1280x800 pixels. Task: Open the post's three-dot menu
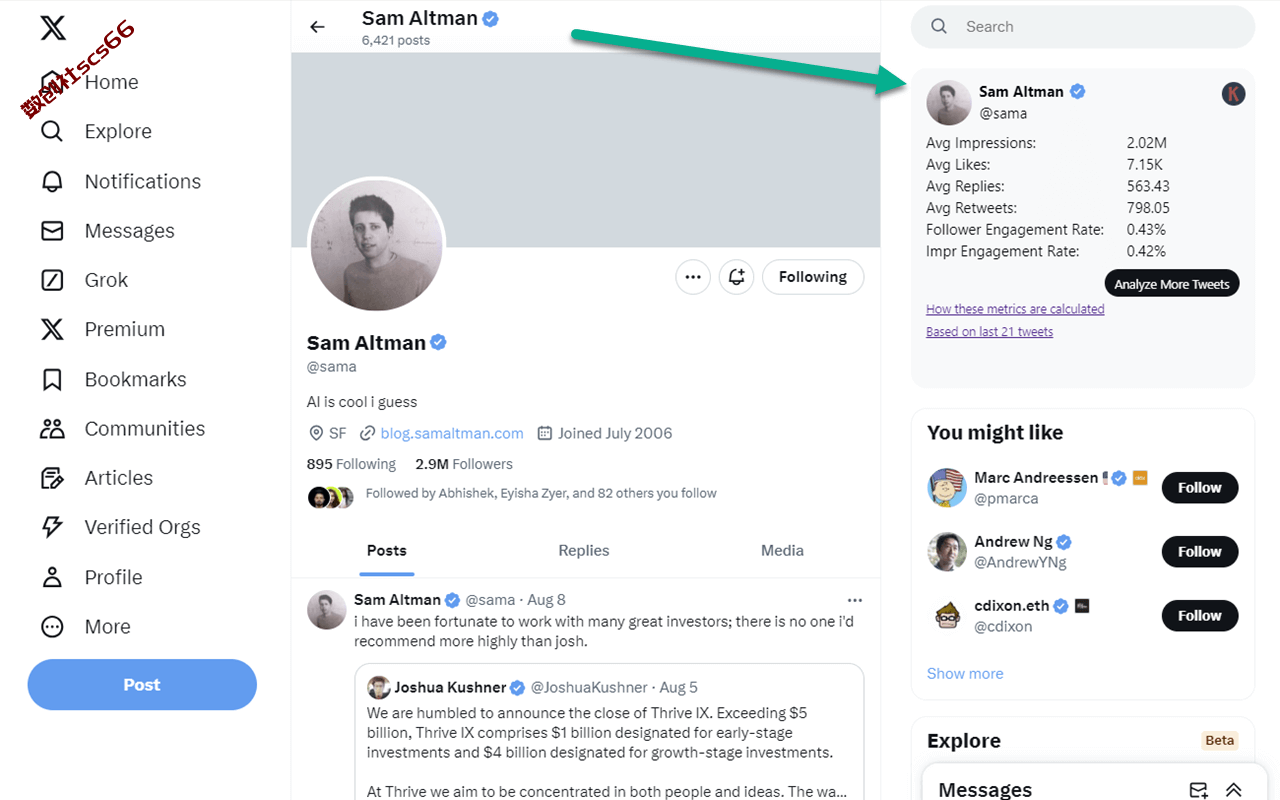[854, 600]
